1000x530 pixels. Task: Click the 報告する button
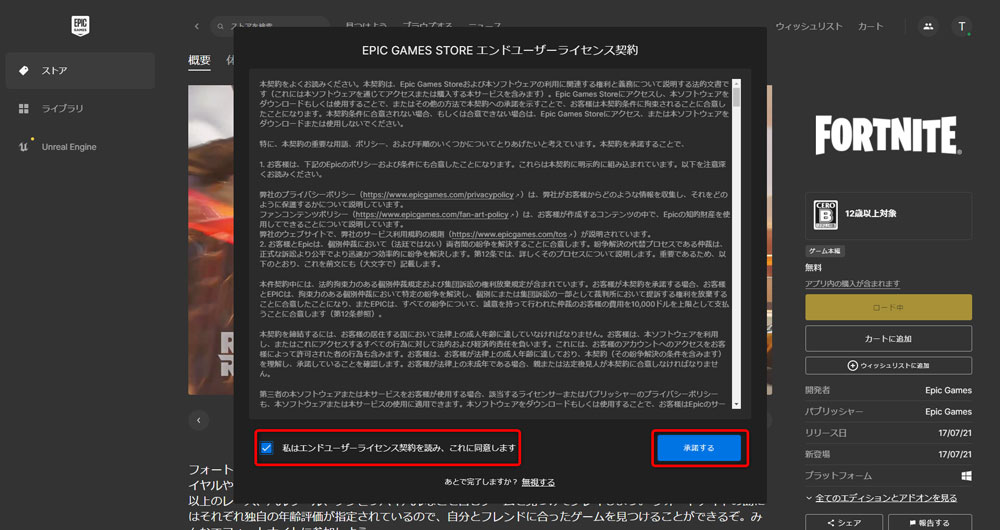click(930, 522)
